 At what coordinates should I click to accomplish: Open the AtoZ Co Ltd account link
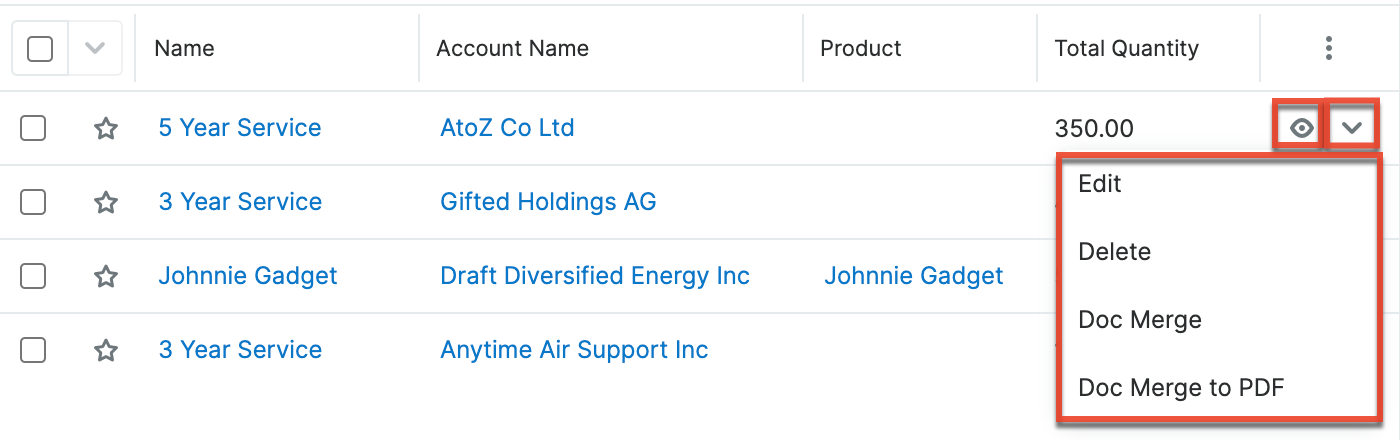click(x=507, y=128)
